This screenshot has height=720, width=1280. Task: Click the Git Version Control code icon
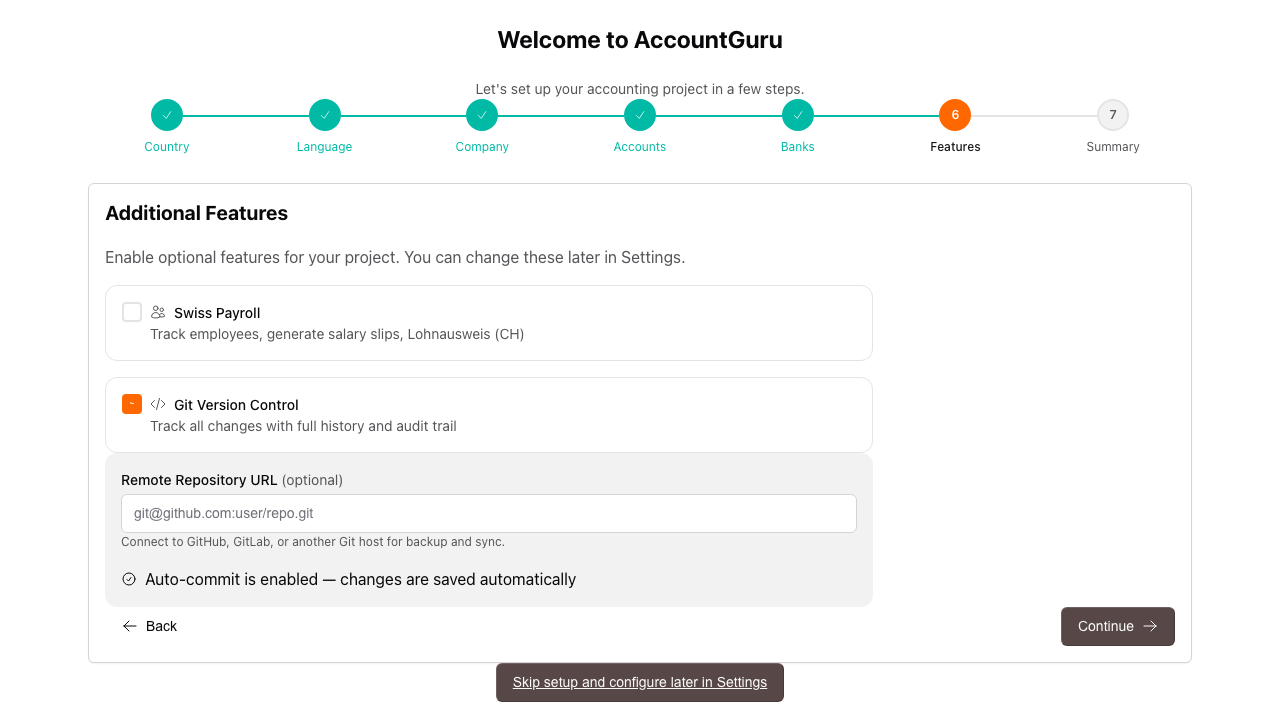[158, 404]
